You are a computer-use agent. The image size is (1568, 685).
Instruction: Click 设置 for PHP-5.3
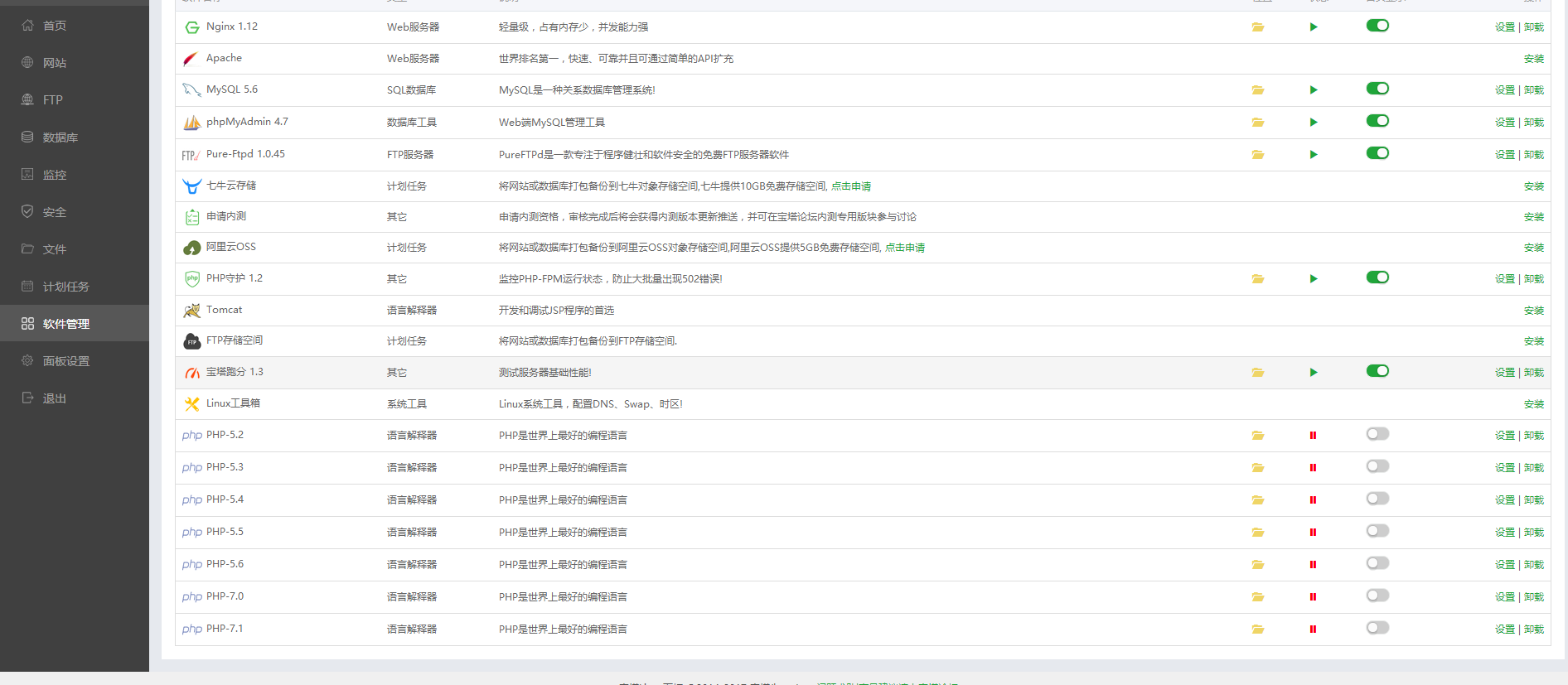point(1505,468)
